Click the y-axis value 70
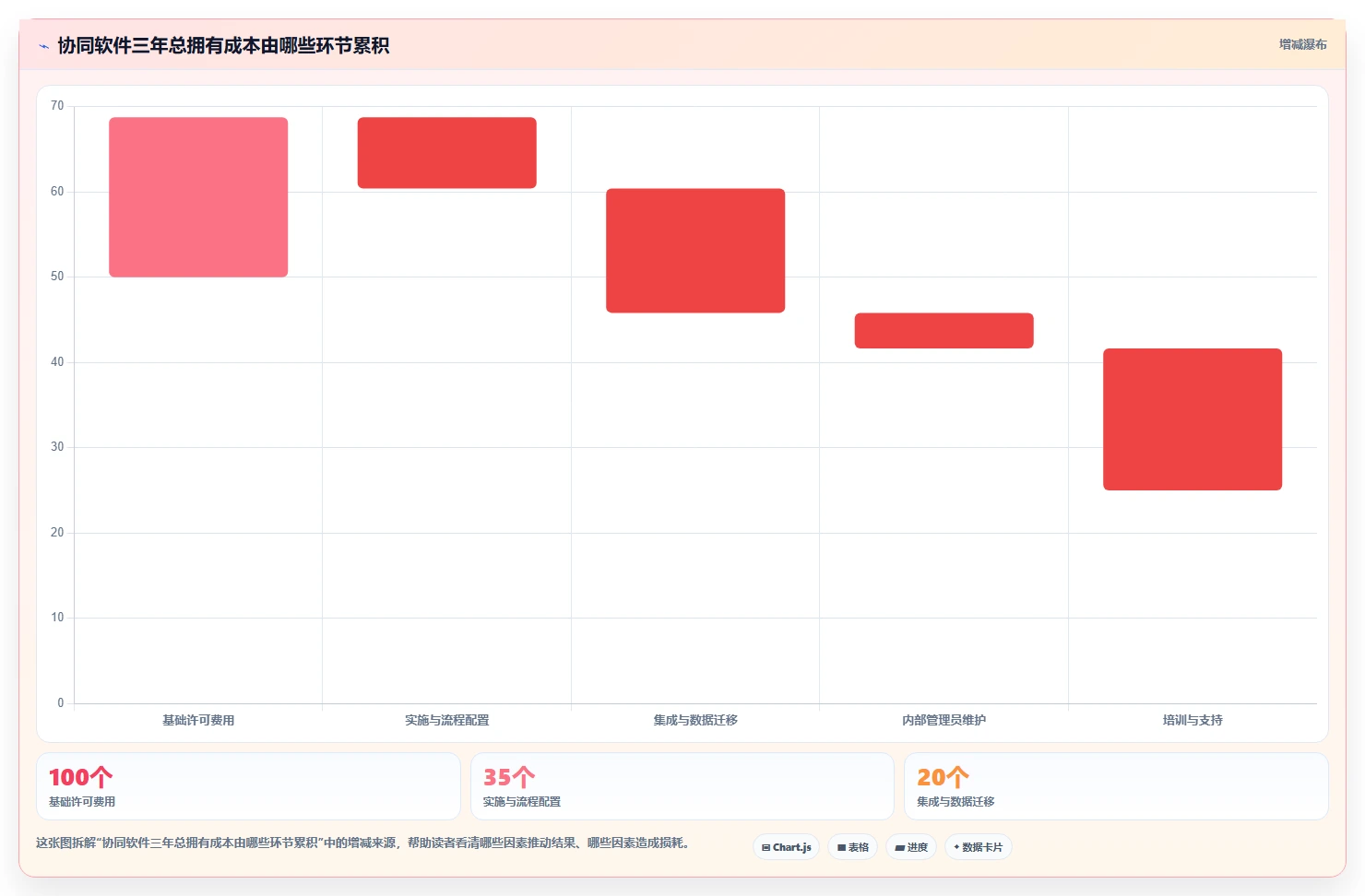1365x896 pixels. coord(57,106)
